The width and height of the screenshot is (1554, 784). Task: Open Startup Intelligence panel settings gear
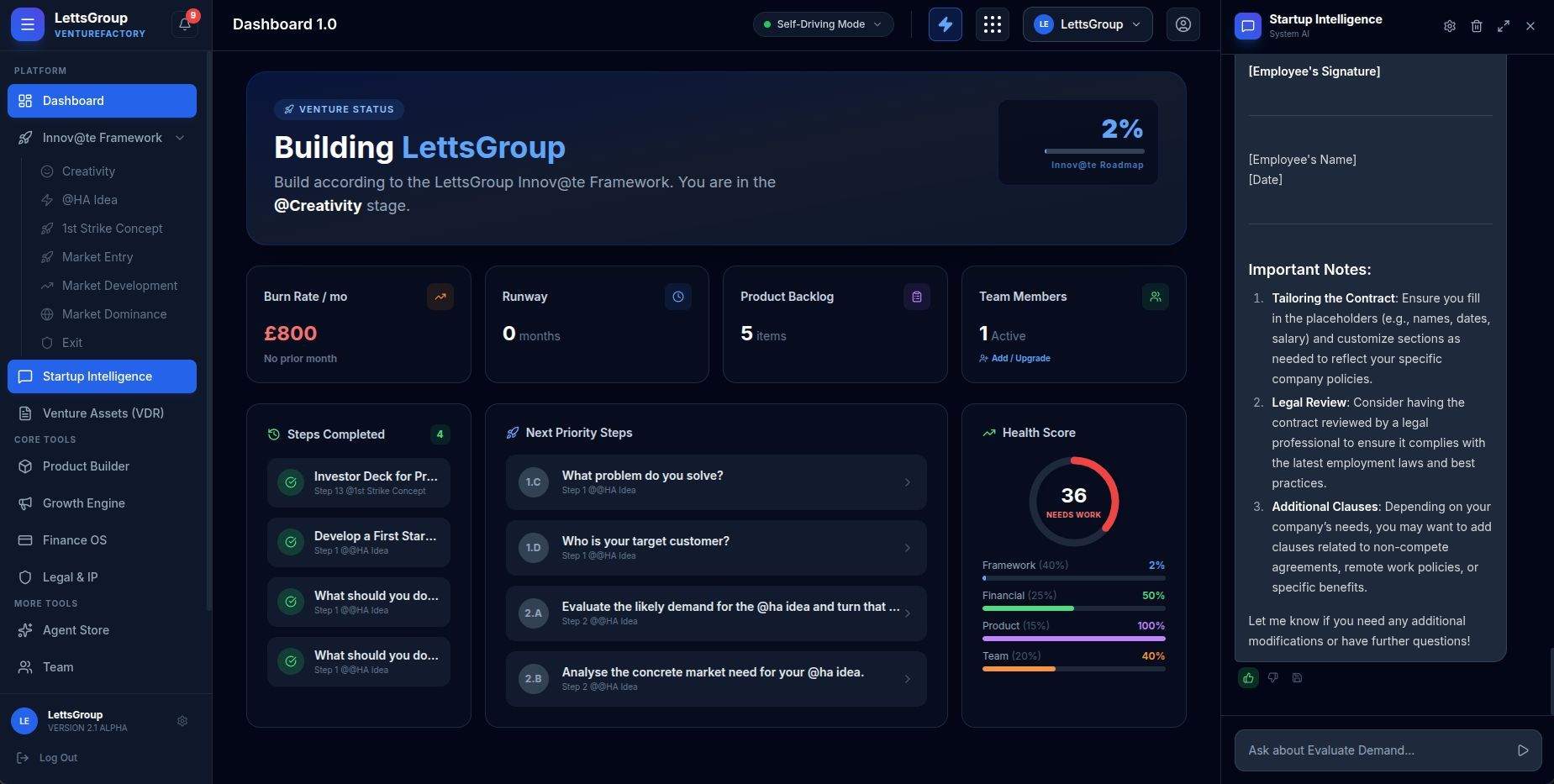coord(1449,26)
